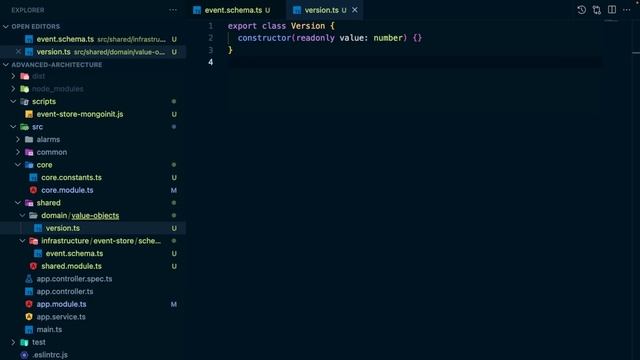Click the TypeScript icon beside main.ts
Screen dimensions: 640x360
click(29, 329)
